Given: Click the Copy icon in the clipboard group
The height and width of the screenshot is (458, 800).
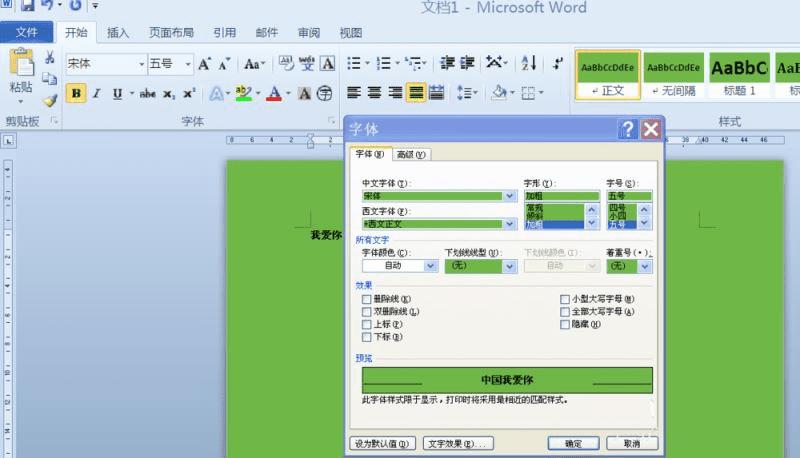Looking at the screenshot, I should 49,79.
